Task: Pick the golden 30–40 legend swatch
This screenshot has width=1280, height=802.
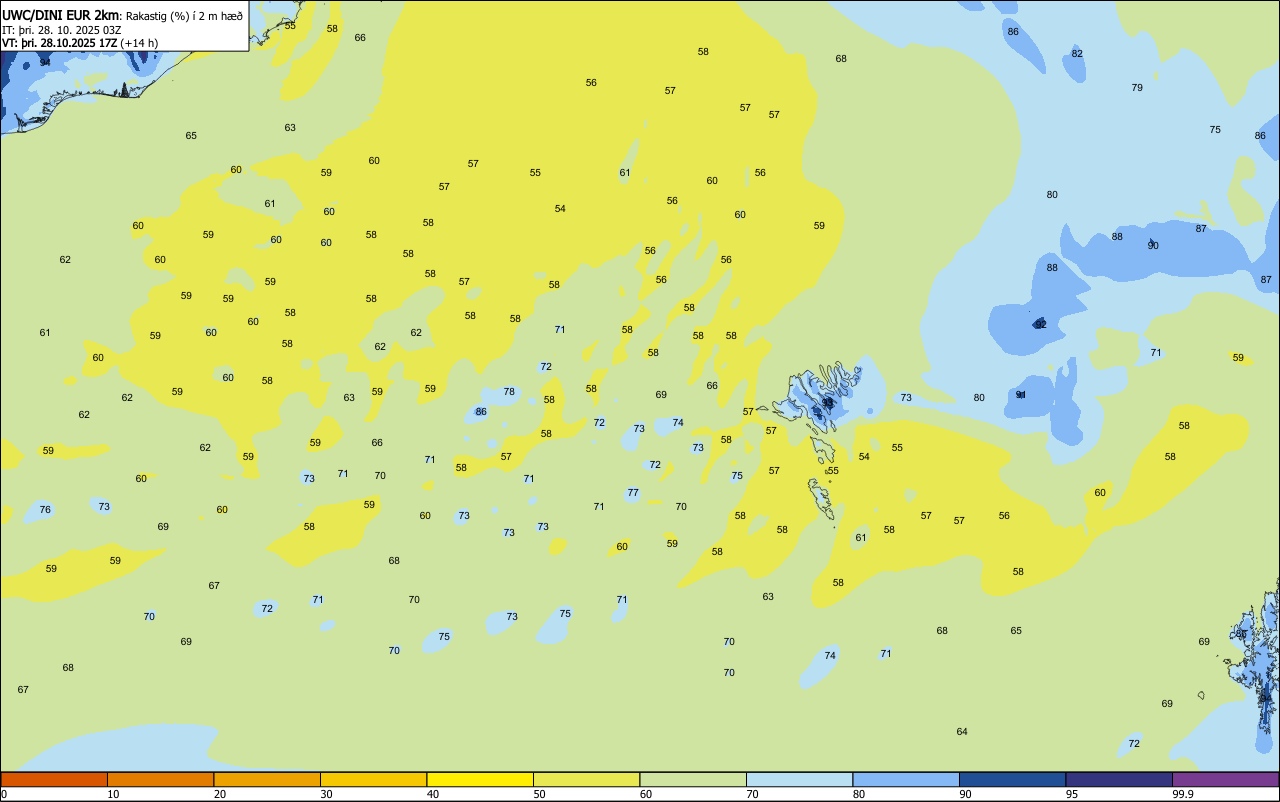Action: pos(373,779)
